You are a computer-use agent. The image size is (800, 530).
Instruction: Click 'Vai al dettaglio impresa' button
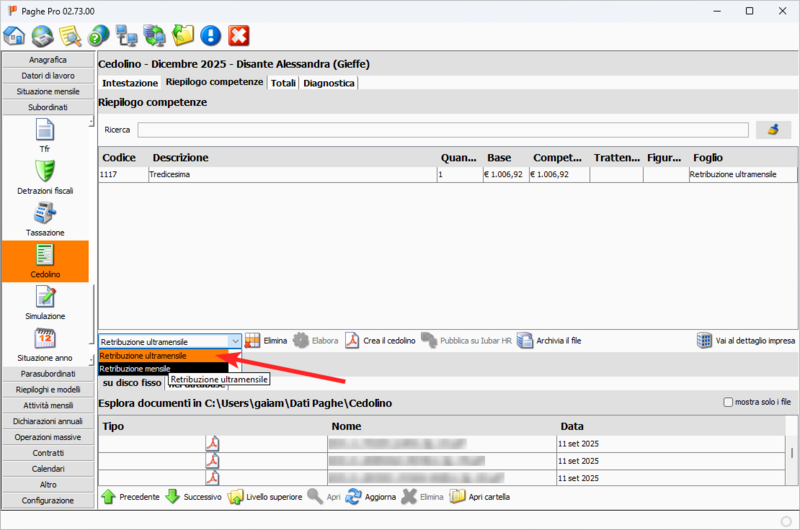[745, 341]
